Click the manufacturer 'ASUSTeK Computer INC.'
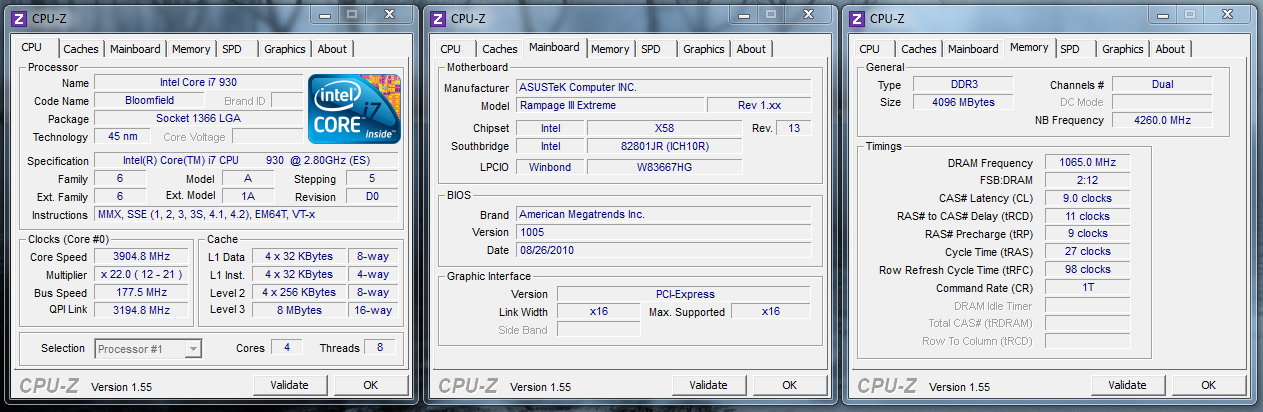Image resolution: width=1263 pixels, height=412 pixels. click(x=663, y=88)
